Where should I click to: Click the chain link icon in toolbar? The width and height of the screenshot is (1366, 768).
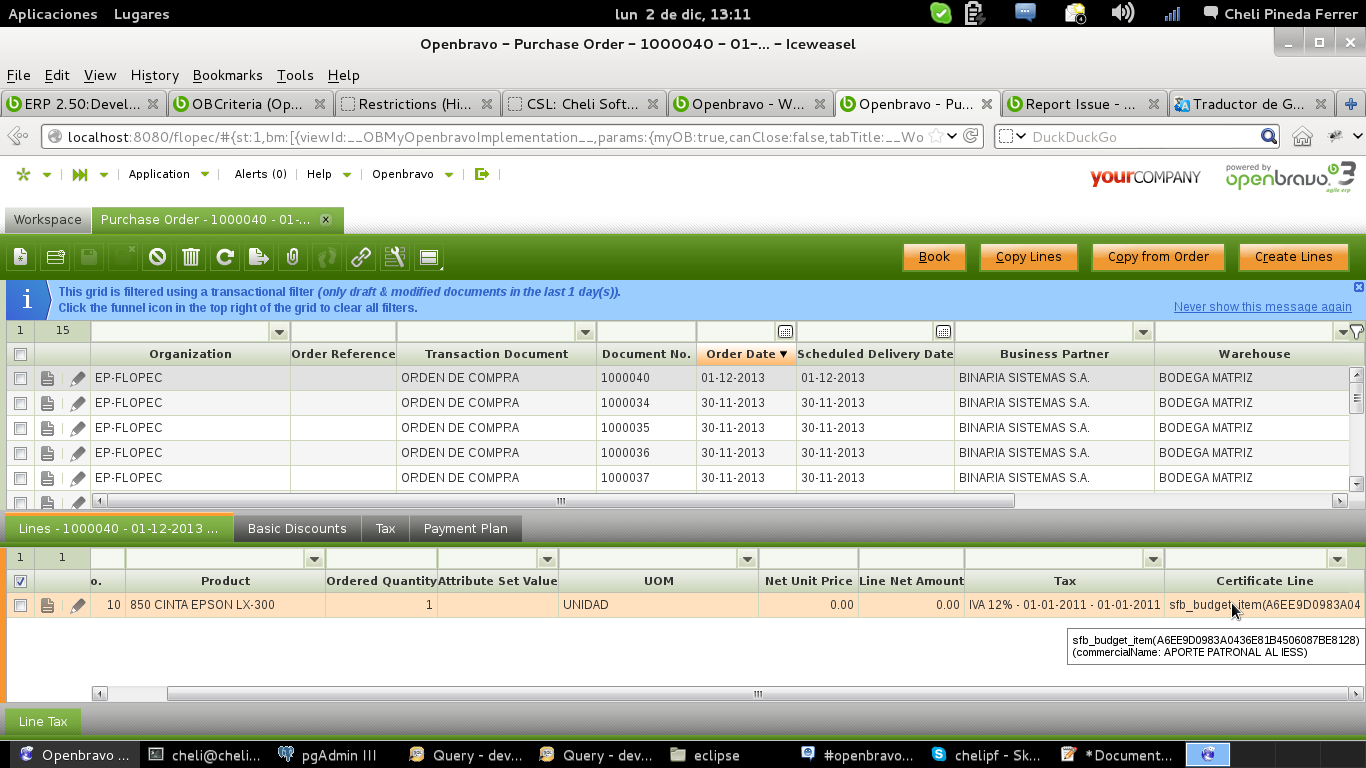point(361,257)
